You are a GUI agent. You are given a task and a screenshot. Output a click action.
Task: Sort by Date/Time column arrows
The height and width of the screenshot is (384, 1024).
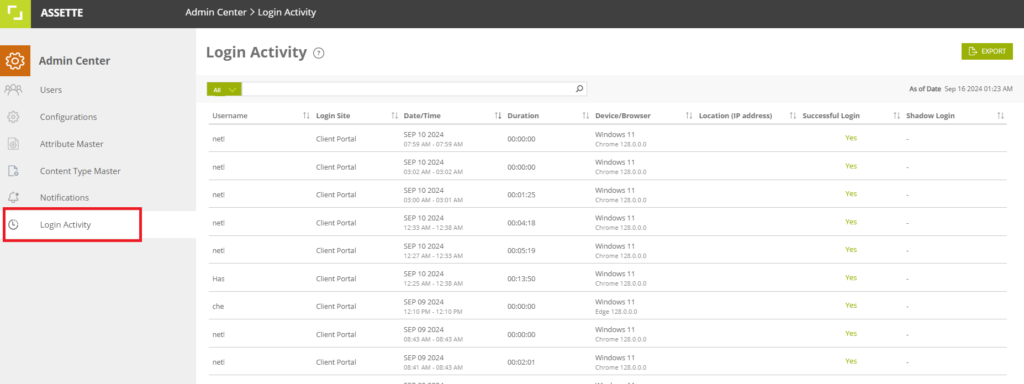tap(498, 116)
